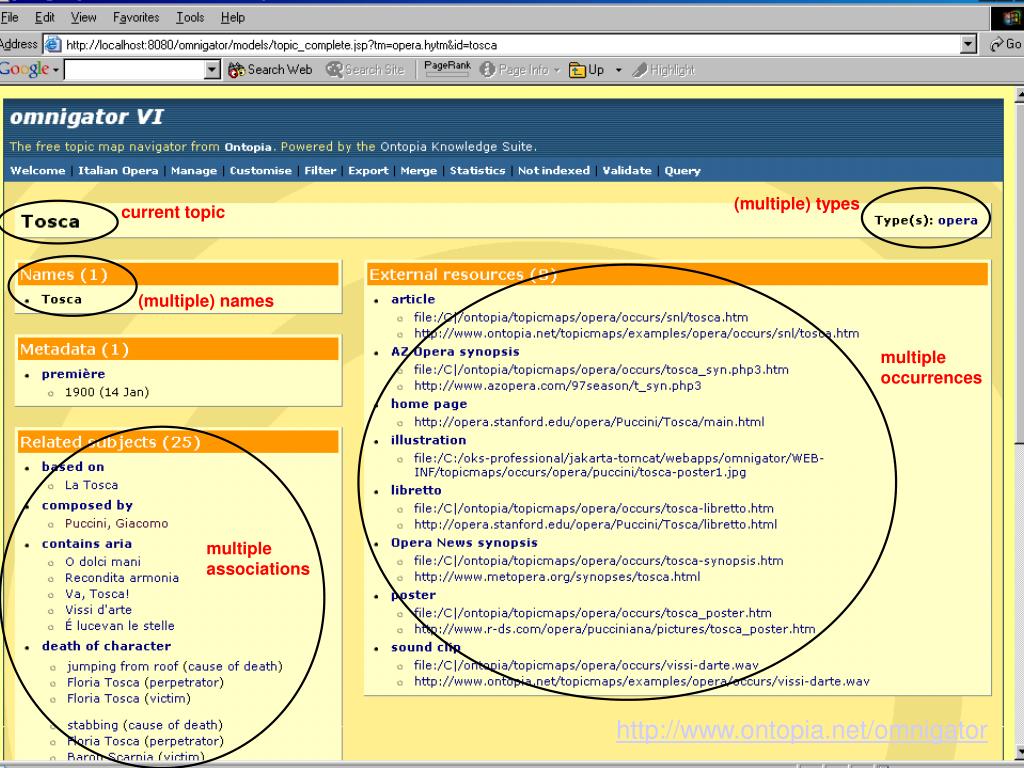
Task: Open the Filter link
Action: point(320,170)
